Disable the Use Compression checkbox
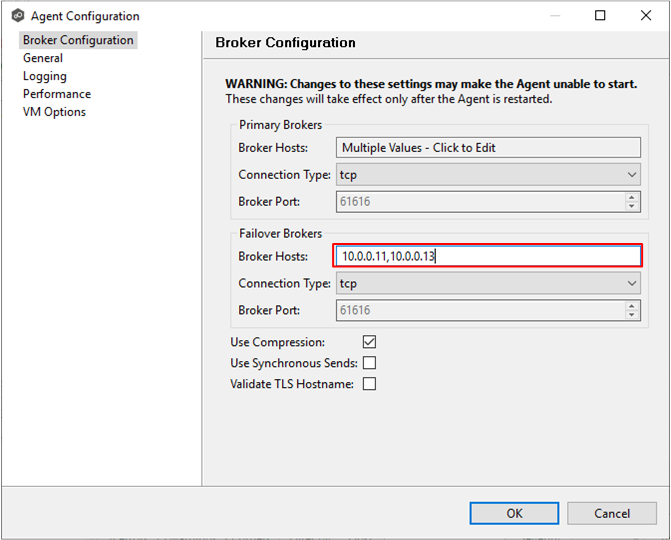The width and height of the screenshot is (671, 540). pos(369,342)
